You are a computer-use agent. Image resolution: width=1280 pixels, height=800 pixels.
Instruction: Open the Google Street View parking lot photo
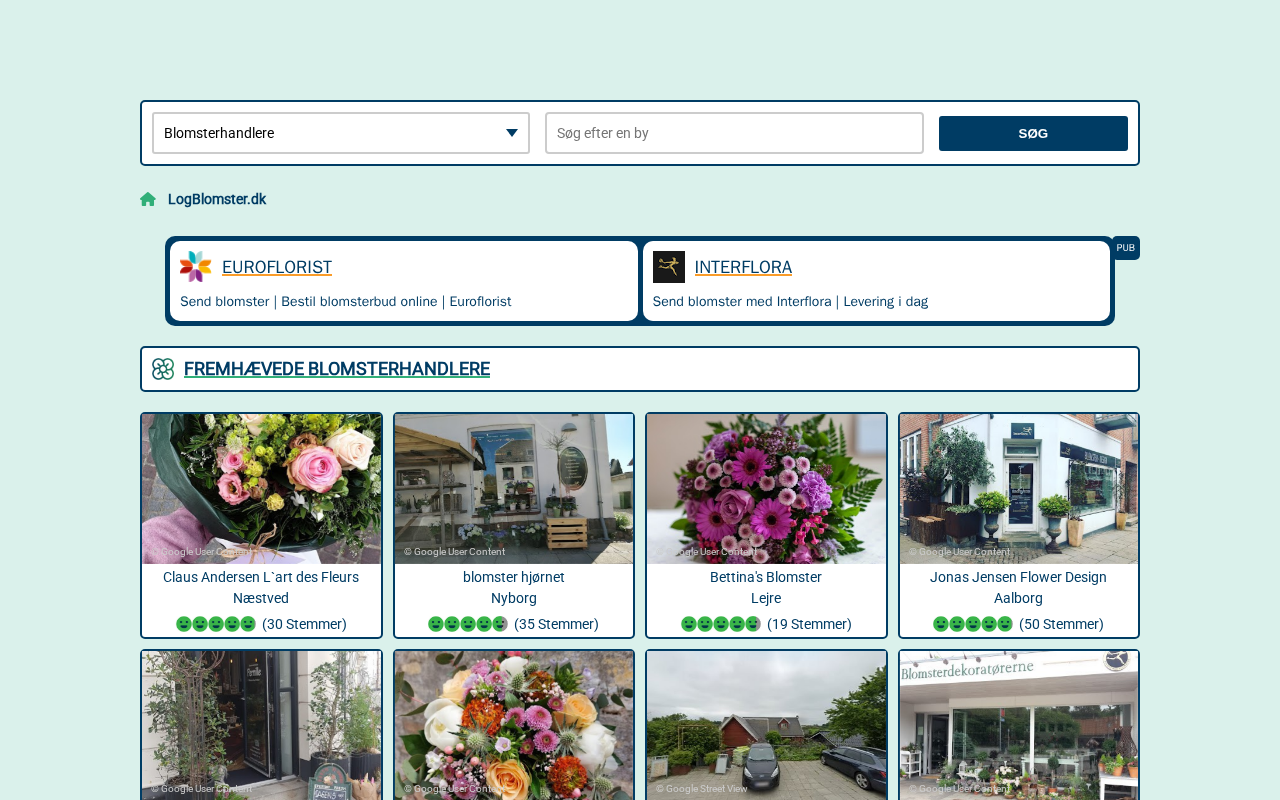tap(766, 726)
